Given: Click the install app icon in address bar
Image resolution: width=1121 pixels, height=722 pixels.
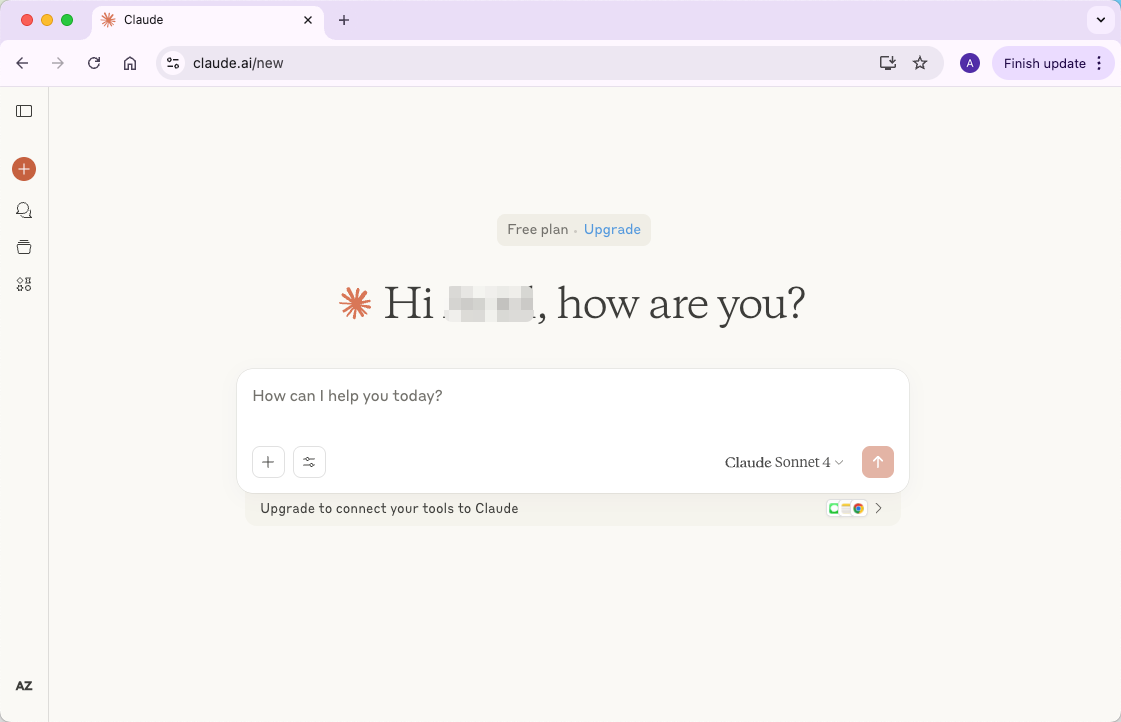Looking at the screenshot, I should [887, 63].
